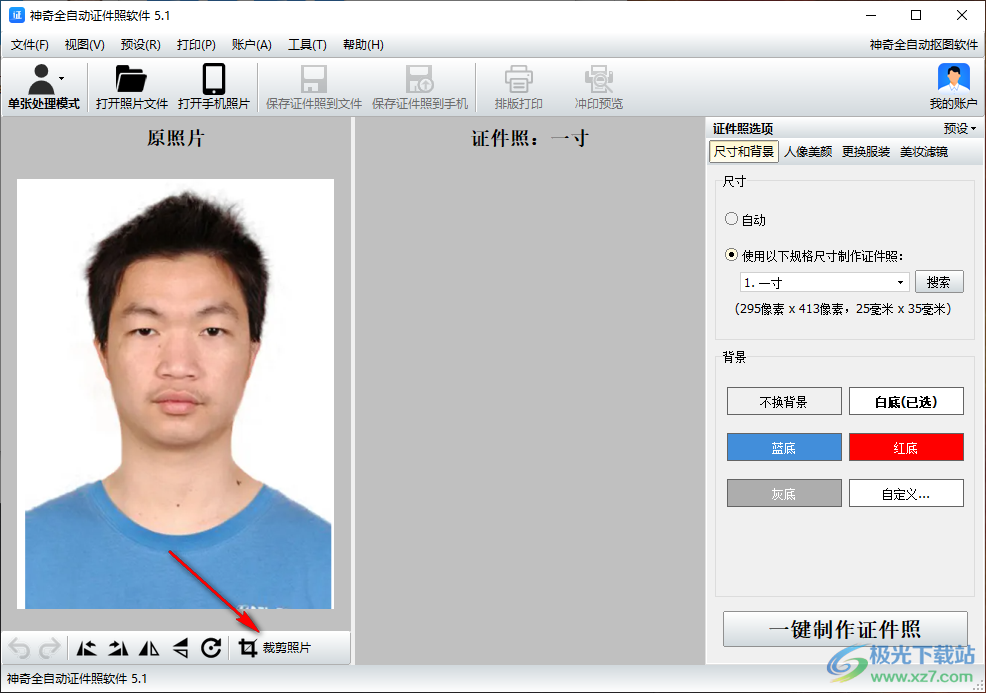Click the horizontal flip icon

pyautogui.click(x=148, y=648)
